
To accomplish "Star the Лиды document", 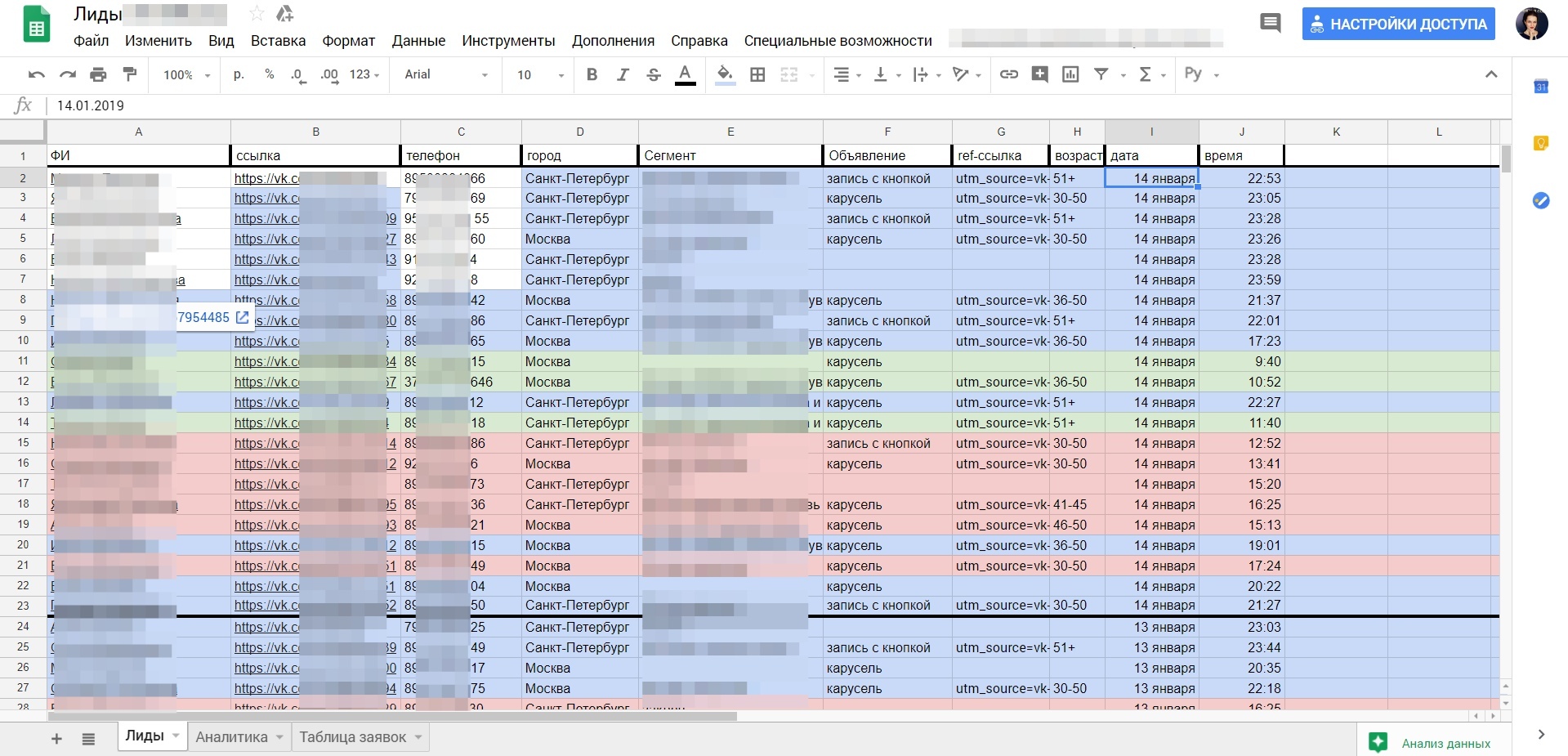I will click(257, 14).
